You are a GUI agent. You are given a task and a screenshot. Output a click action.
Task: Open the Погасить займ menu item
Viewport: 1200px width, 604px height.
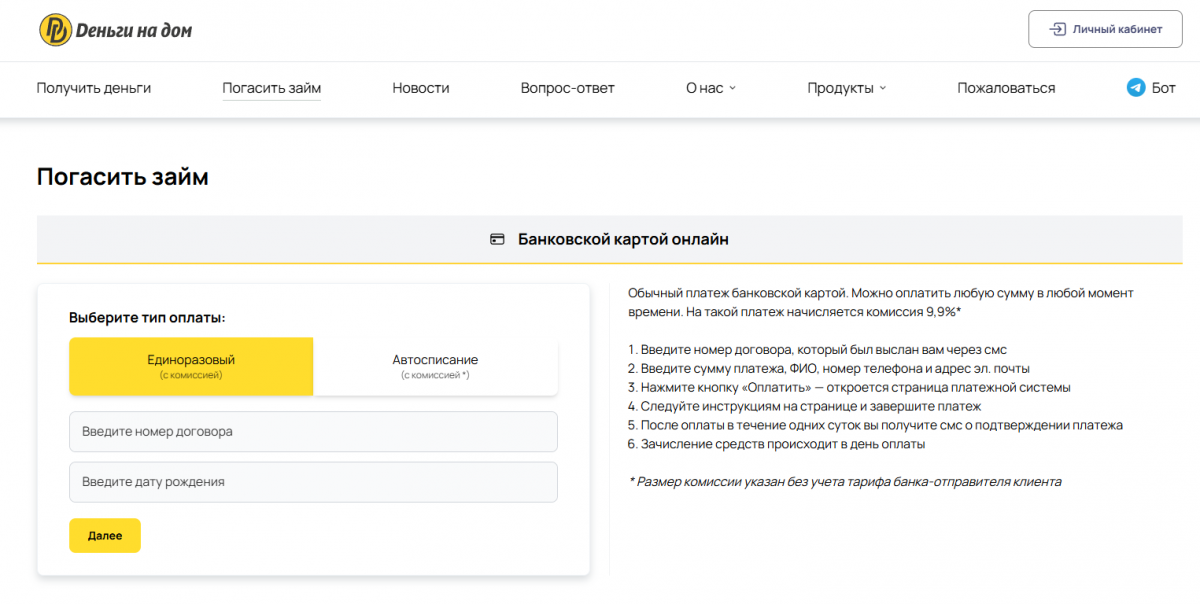[x=271, y=88]
